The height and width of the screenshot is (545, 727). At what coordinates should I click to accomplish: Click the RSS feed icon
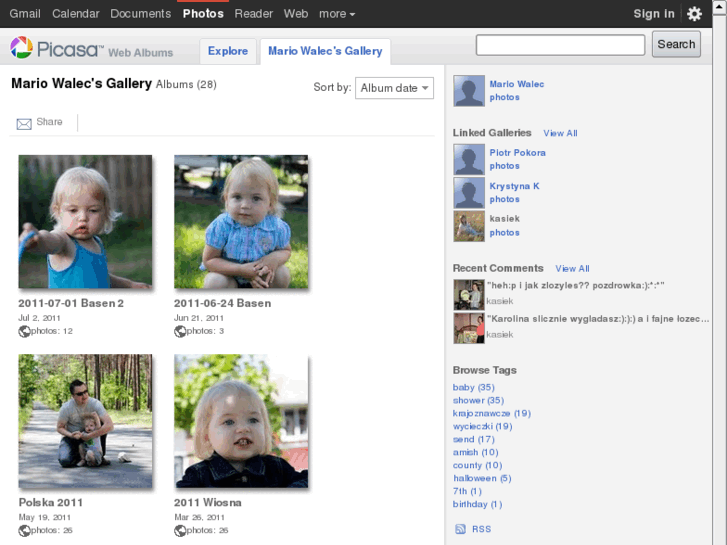[460, 529]
